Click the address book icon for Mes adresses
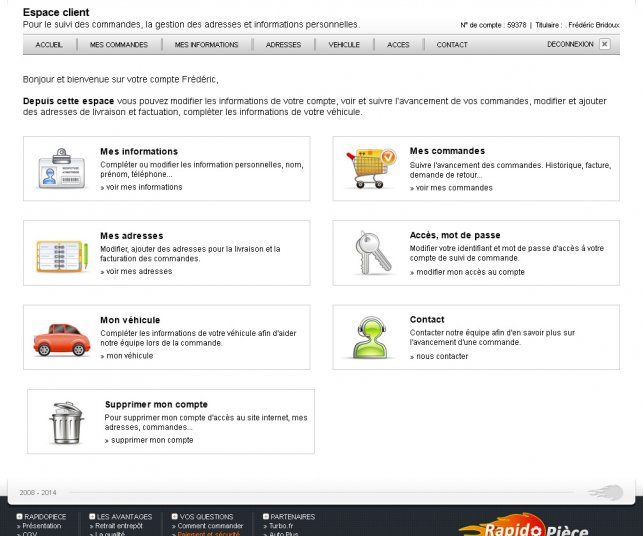This screenshot has height=536, width=643. click(x=62, y=256)
